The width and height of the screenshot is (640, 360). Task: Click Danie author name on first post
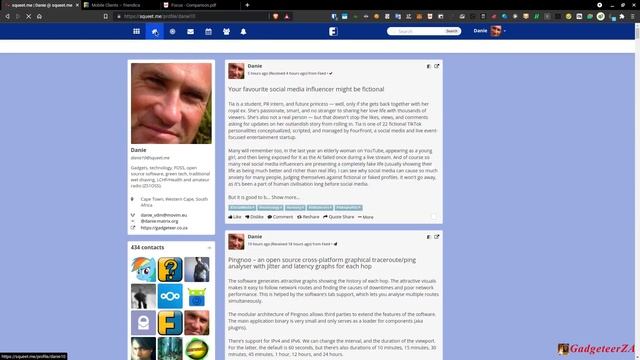click(255, 66)
